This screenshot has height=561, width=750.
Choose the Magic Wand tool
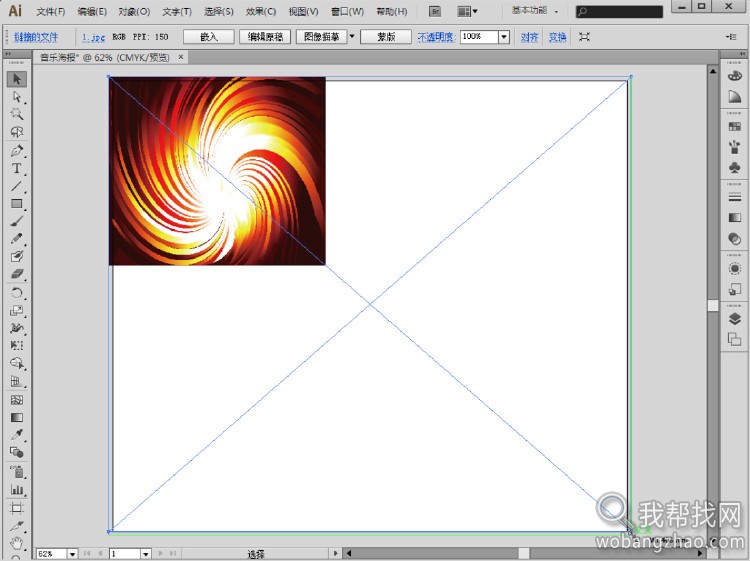point(17,114)
